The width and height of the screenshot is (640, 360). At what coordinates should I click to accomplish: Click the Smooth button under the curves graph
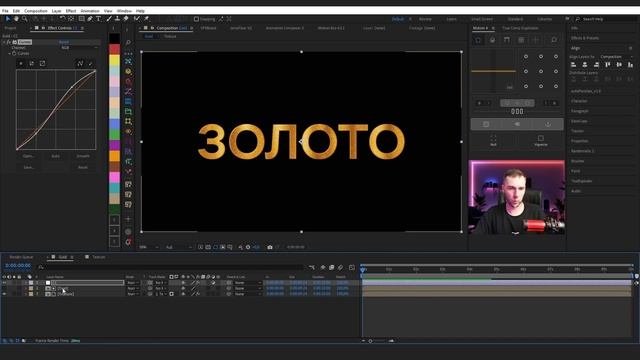pyautogui.click(x=83, y=156)
